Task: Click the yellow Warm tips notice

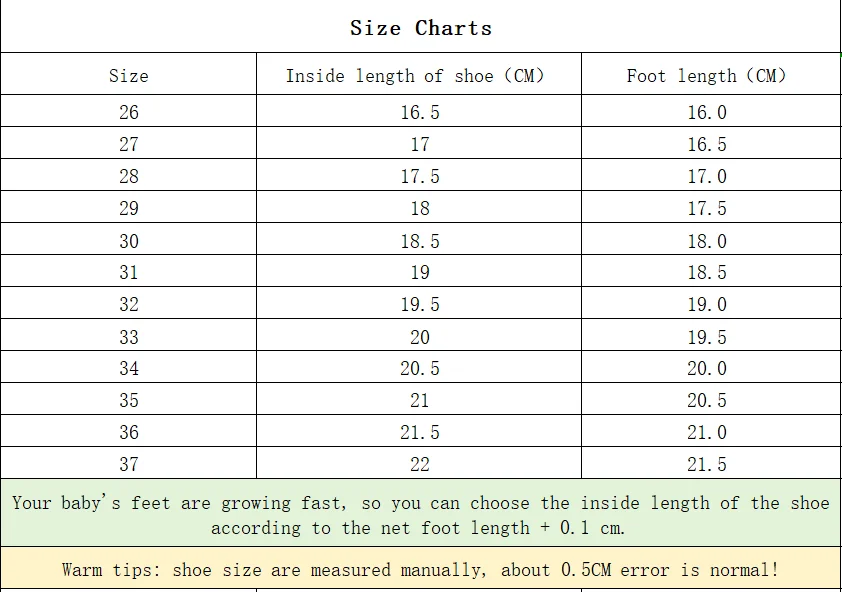Action: tap(420, 568)
